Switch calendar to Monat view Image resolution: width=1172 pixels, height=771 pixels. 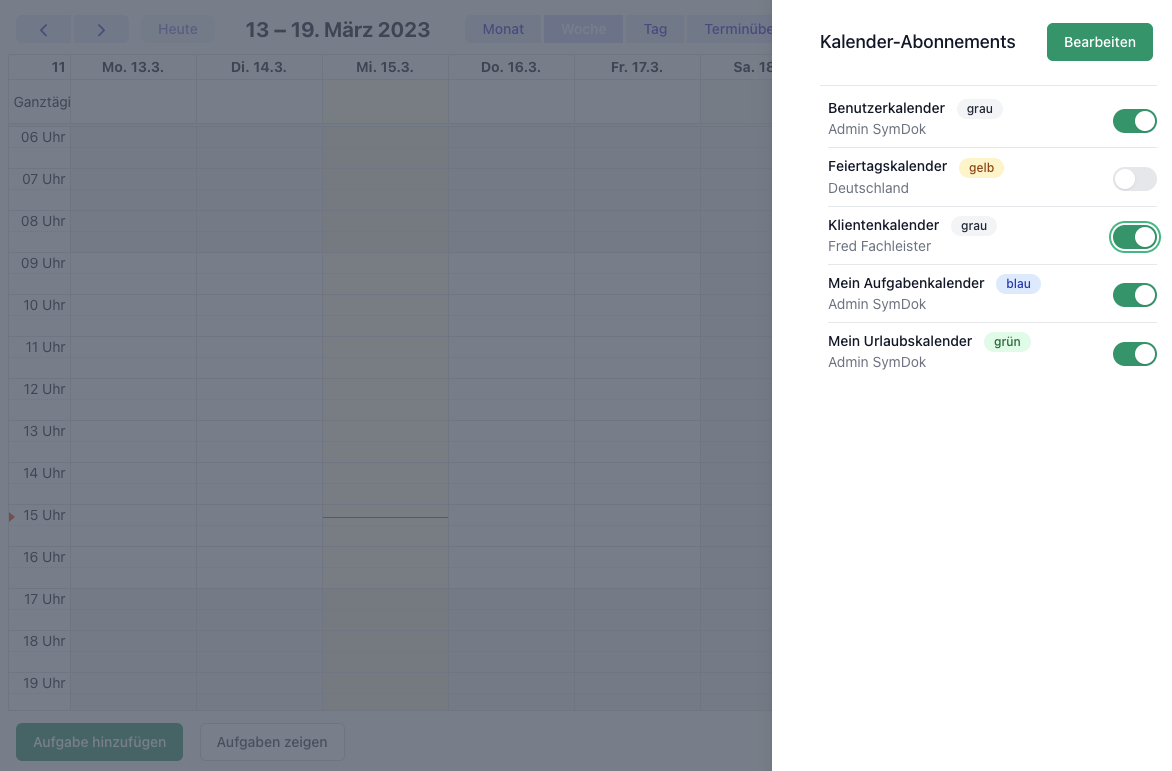(503, 29)
